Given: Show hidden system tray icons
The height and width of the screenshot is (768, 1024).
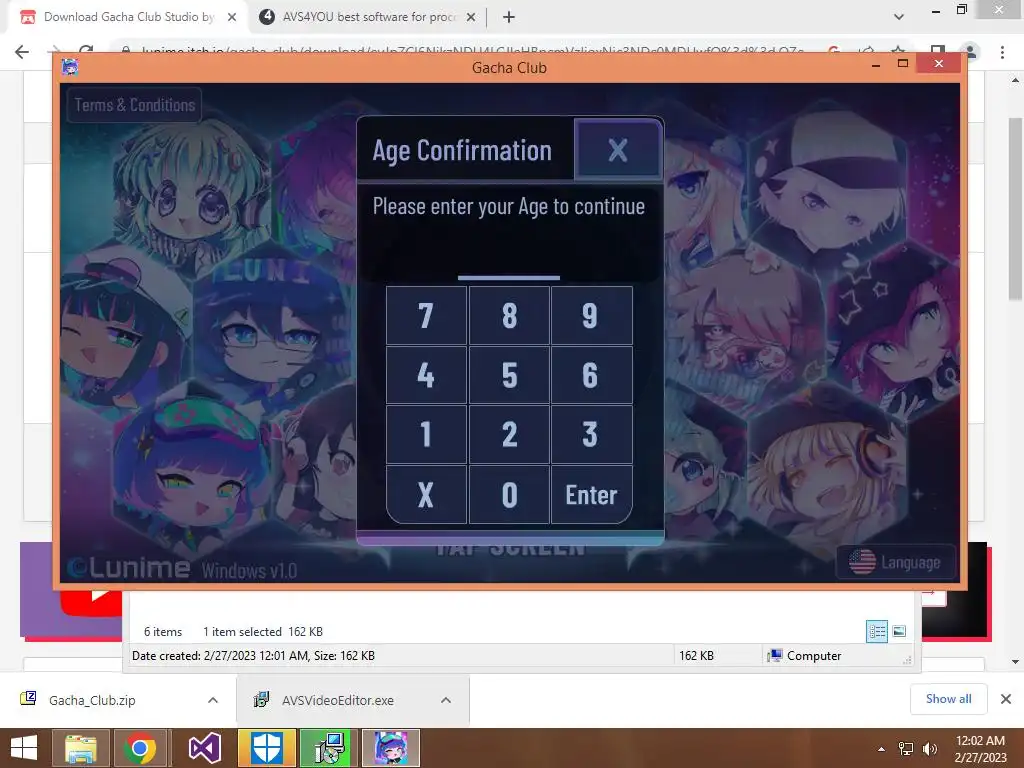Looking at the screenshot, I should click(x=882, y=749).
